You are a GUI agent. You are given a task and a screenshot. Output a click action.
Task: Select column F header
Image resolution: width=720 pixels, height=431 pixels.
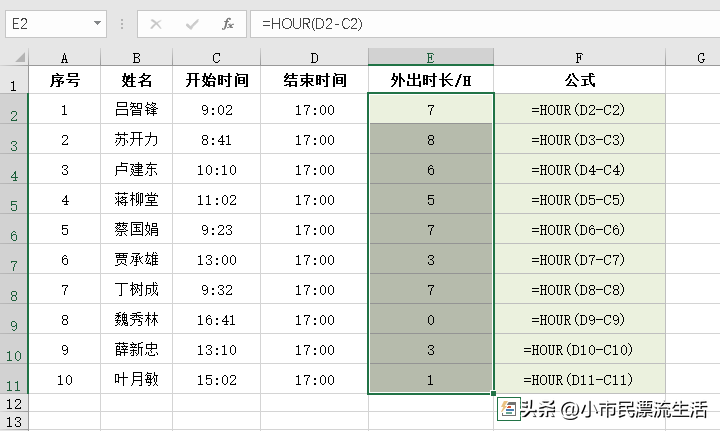pyautogui.click(x=579, y=57)
